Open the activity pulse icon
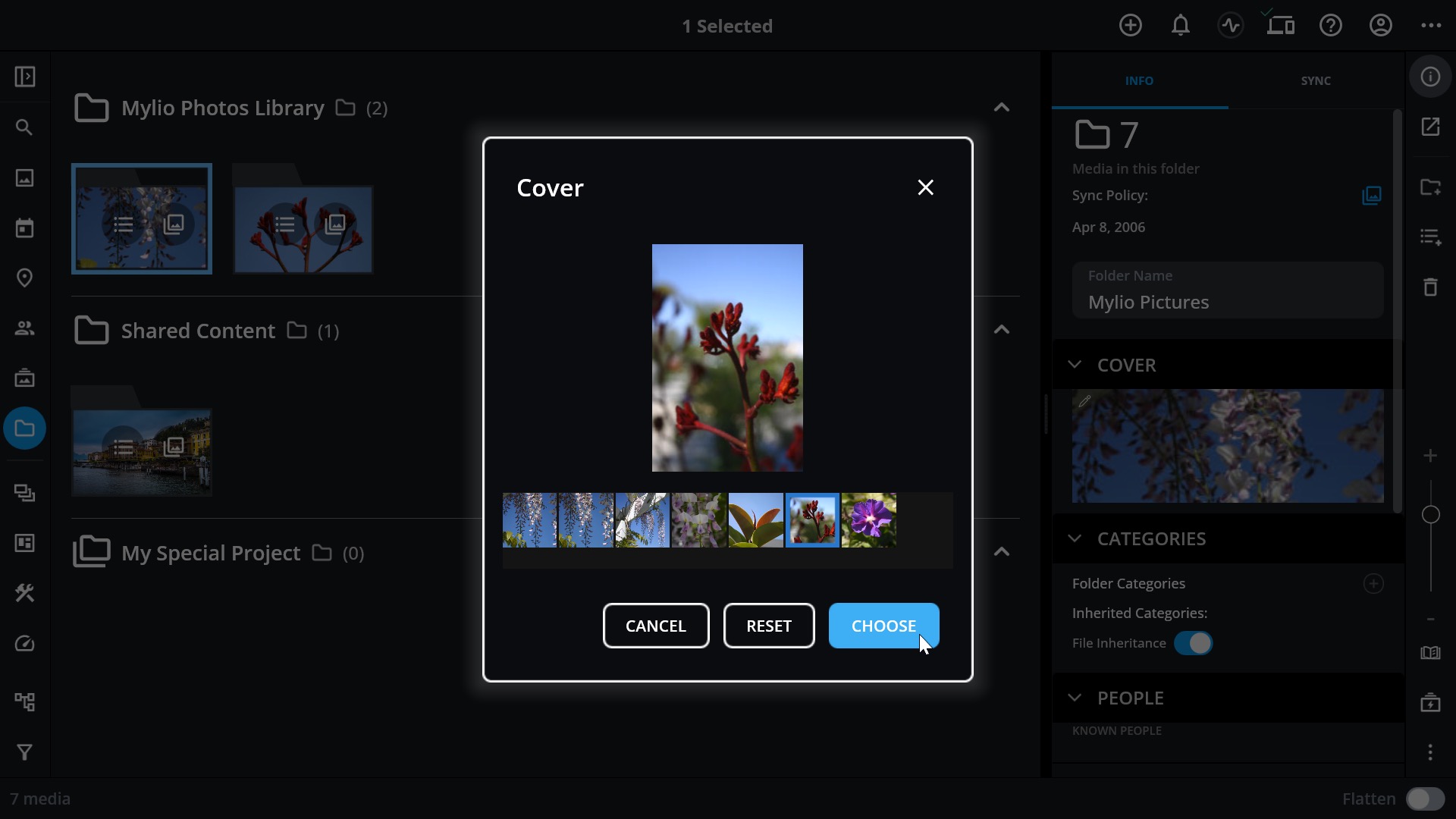 (x=1231, y=26)
